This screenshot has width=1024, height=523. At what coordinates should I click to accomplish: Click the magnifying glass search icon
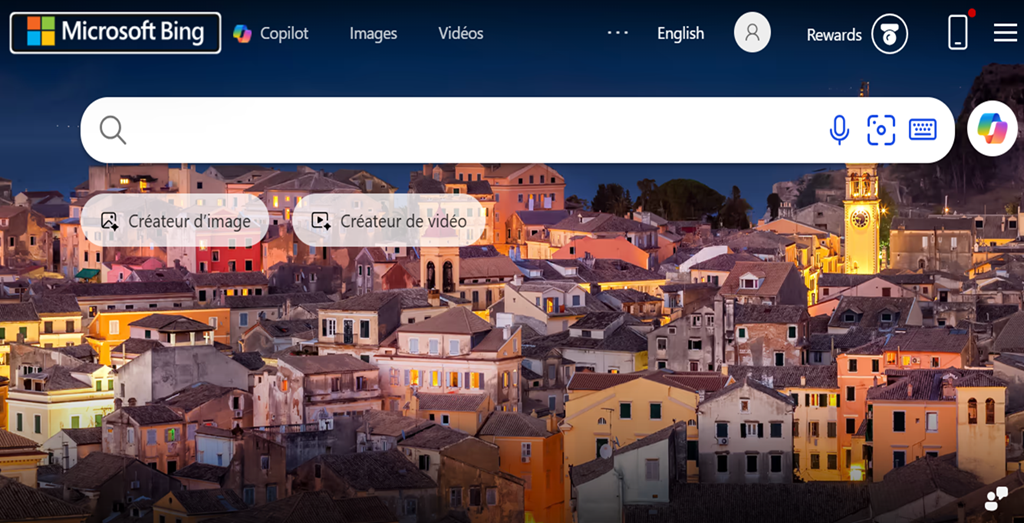click(113, 130)
